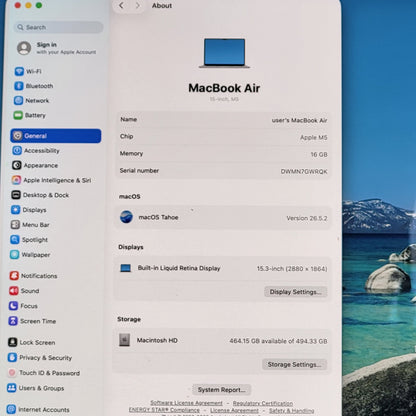Click the Built-in Liquid Retina Display icon
The width and height of the screenshot is (416, 416).
pos(126,268)
